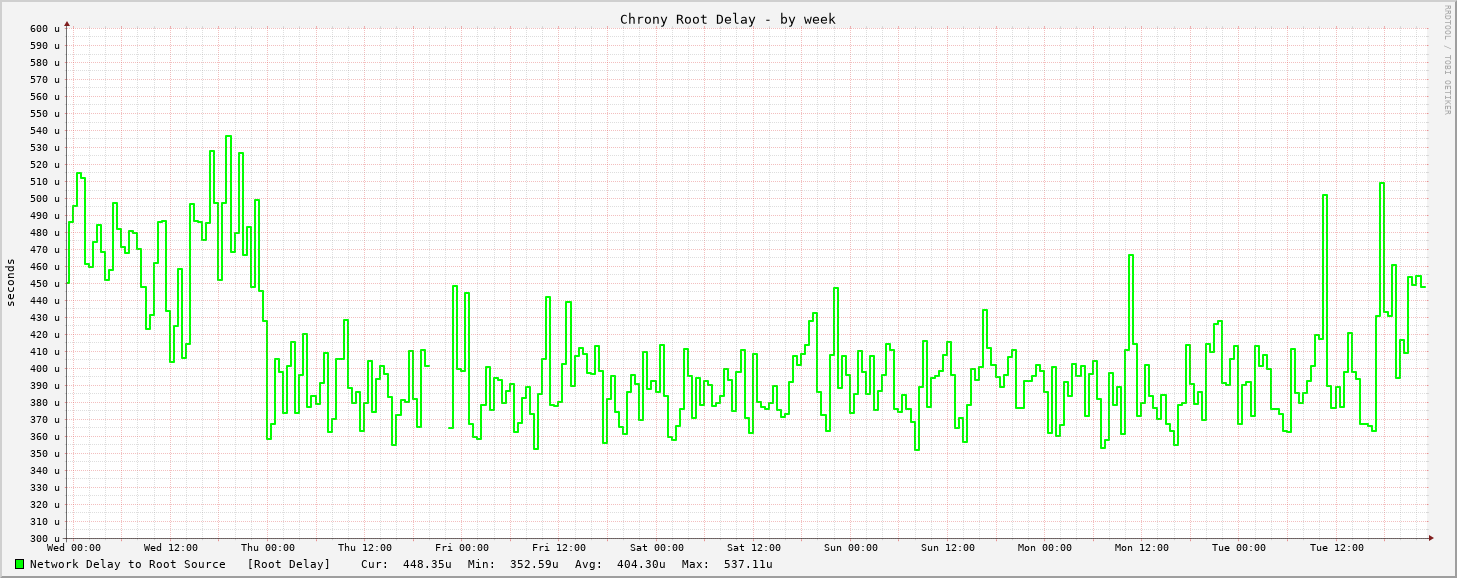Click the 450 u y-axis tick label
1457x578 pixels.
(x=44, y=284)
